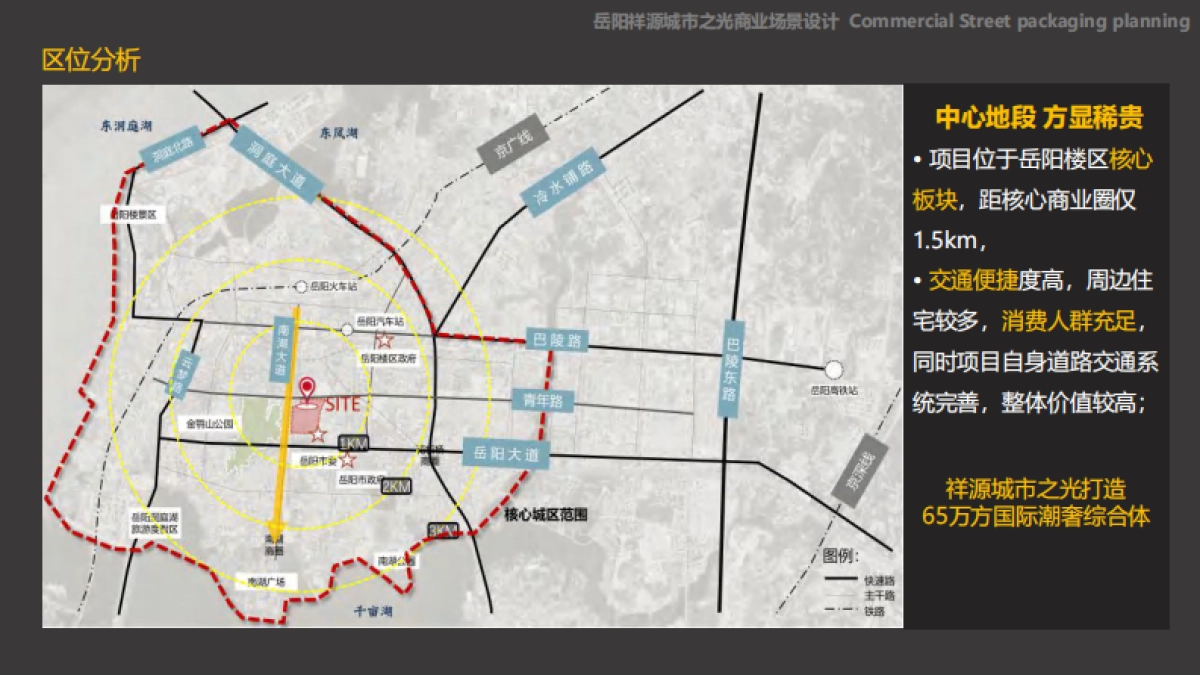Click the 核心城区范围 boundary label
1200x675 pixels.
546,515
